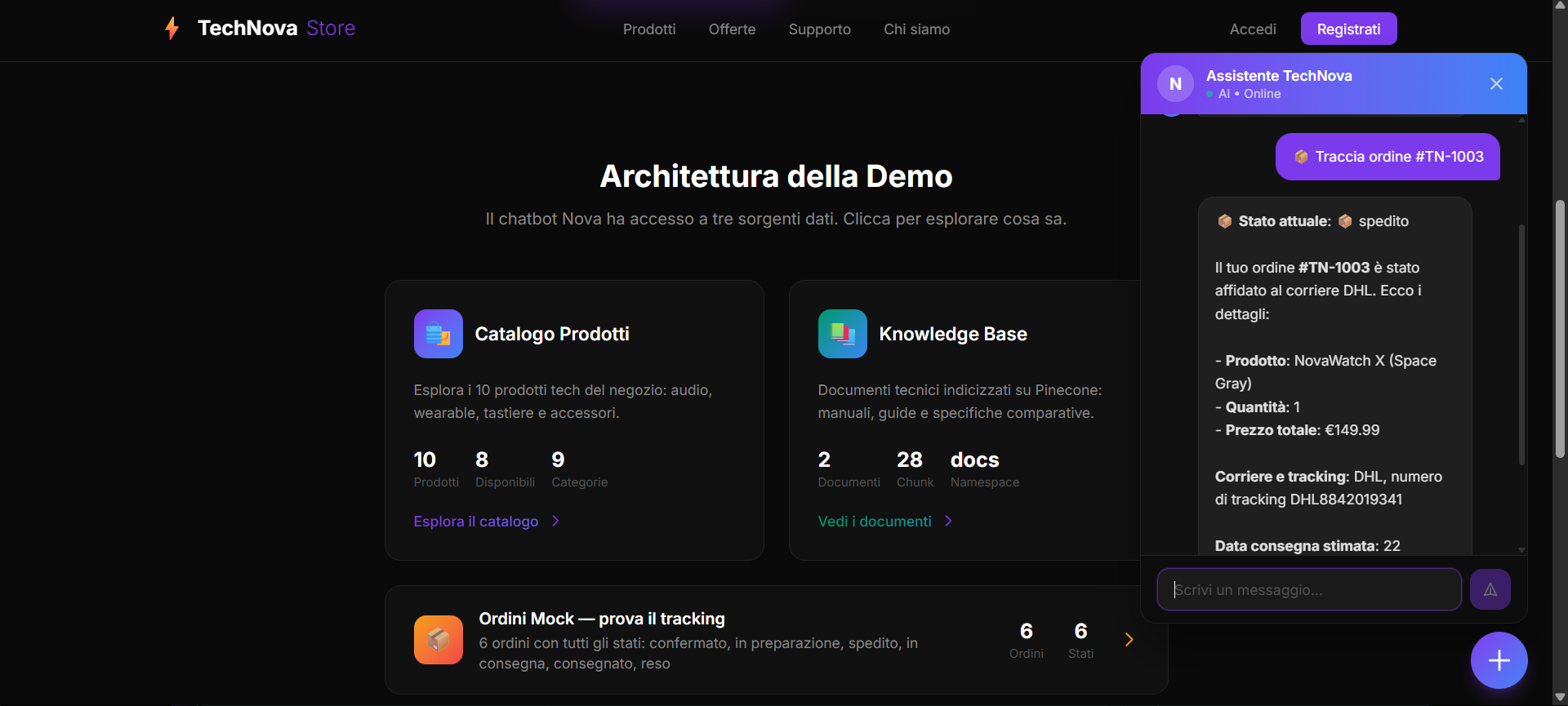Screen dimensions: 1568x706
Task: Click the Registrati button
Action: pos(1348,29)
